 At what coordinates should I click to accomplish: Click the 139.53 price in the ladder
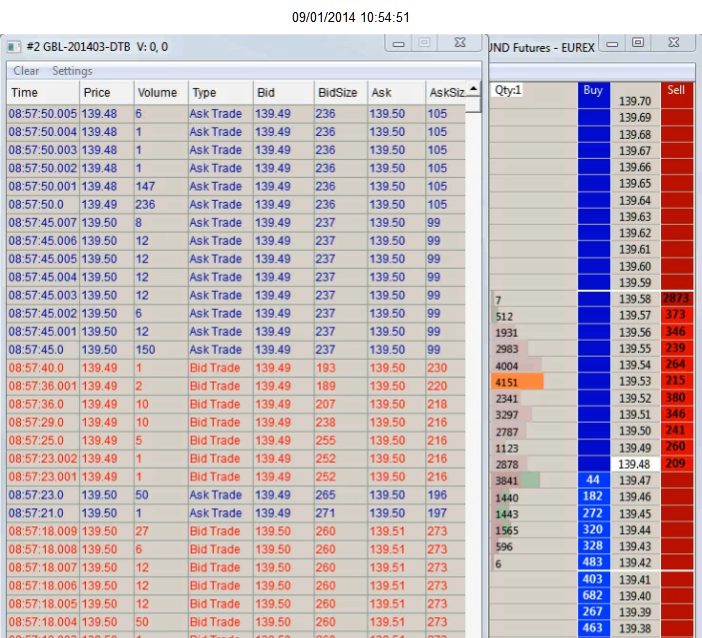(x=635, y=381)
